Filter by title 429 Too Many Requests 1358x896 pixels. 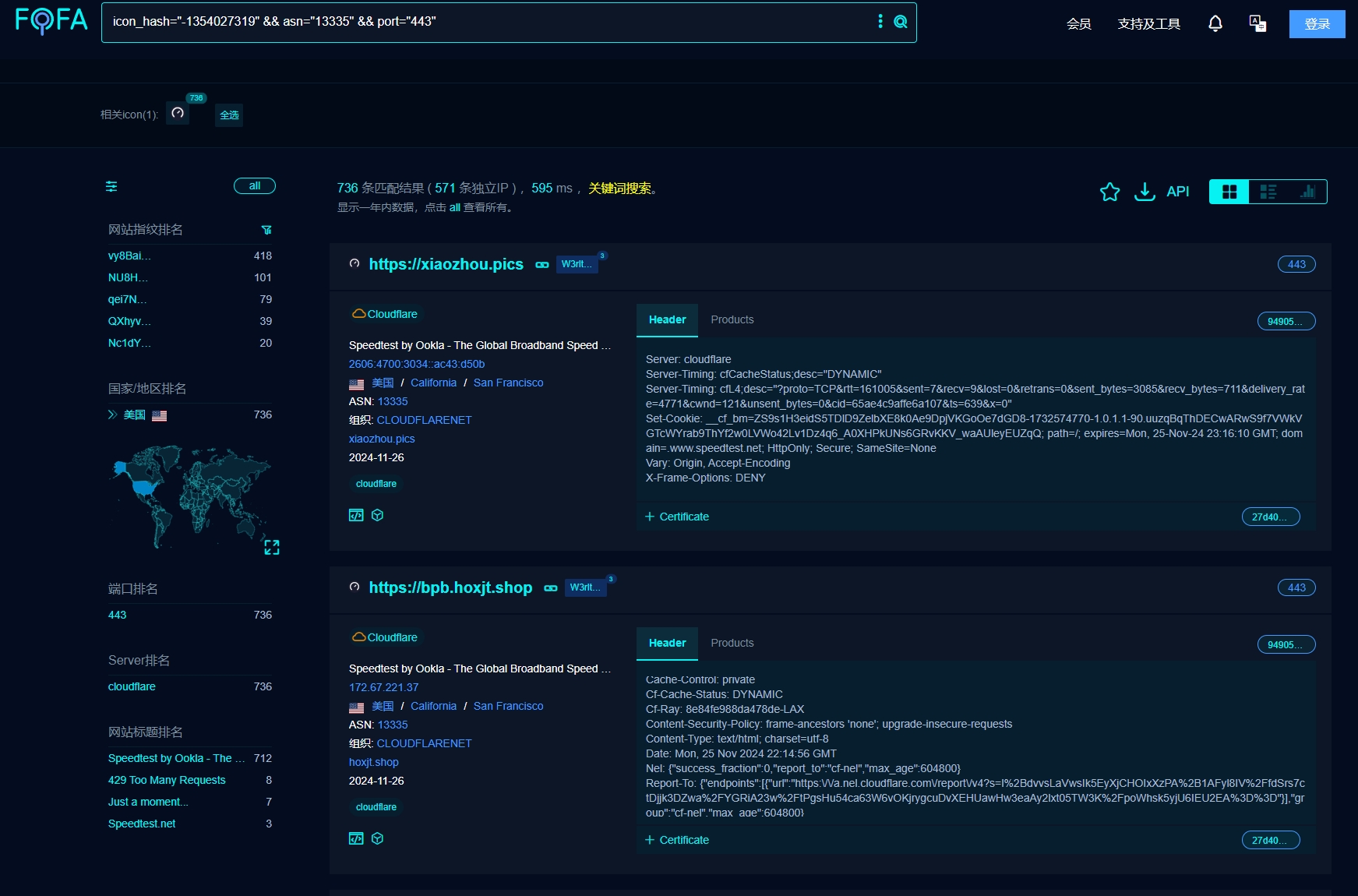tap(167, 780)
